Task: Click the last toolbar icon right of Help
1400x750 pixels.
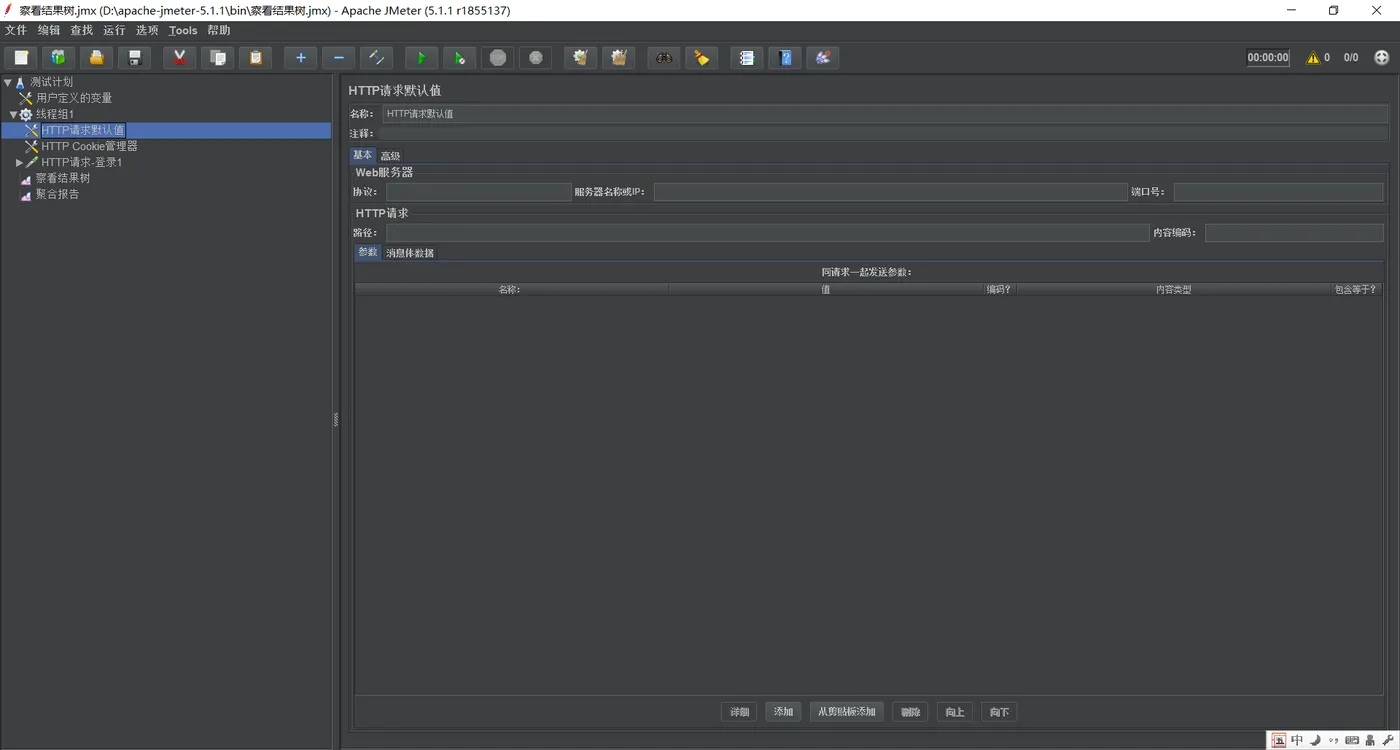Action: point(822,58)
